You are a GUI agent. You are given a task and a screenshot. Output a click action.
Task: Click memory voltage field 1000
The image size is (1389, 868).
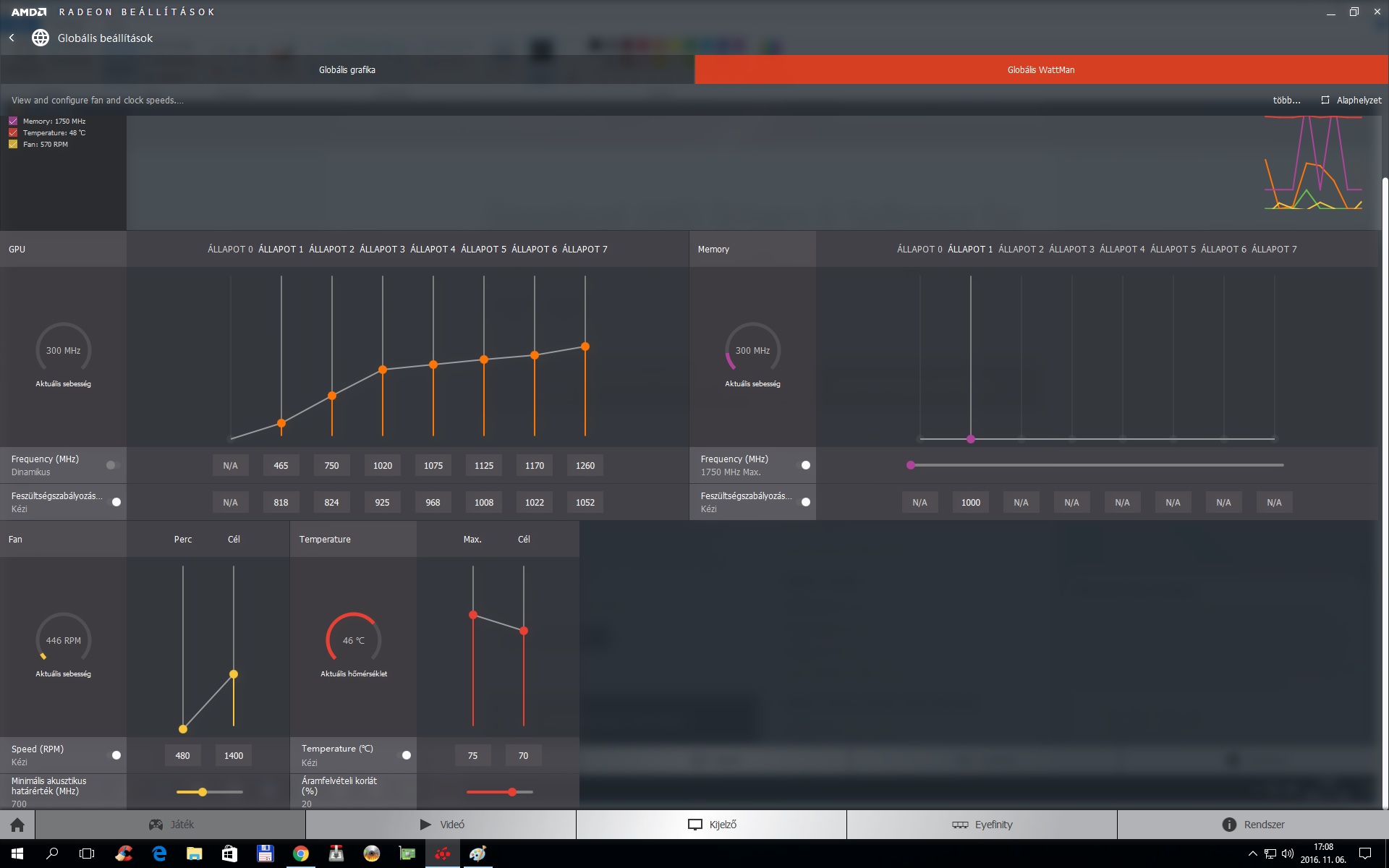click(x=971, y=503)
